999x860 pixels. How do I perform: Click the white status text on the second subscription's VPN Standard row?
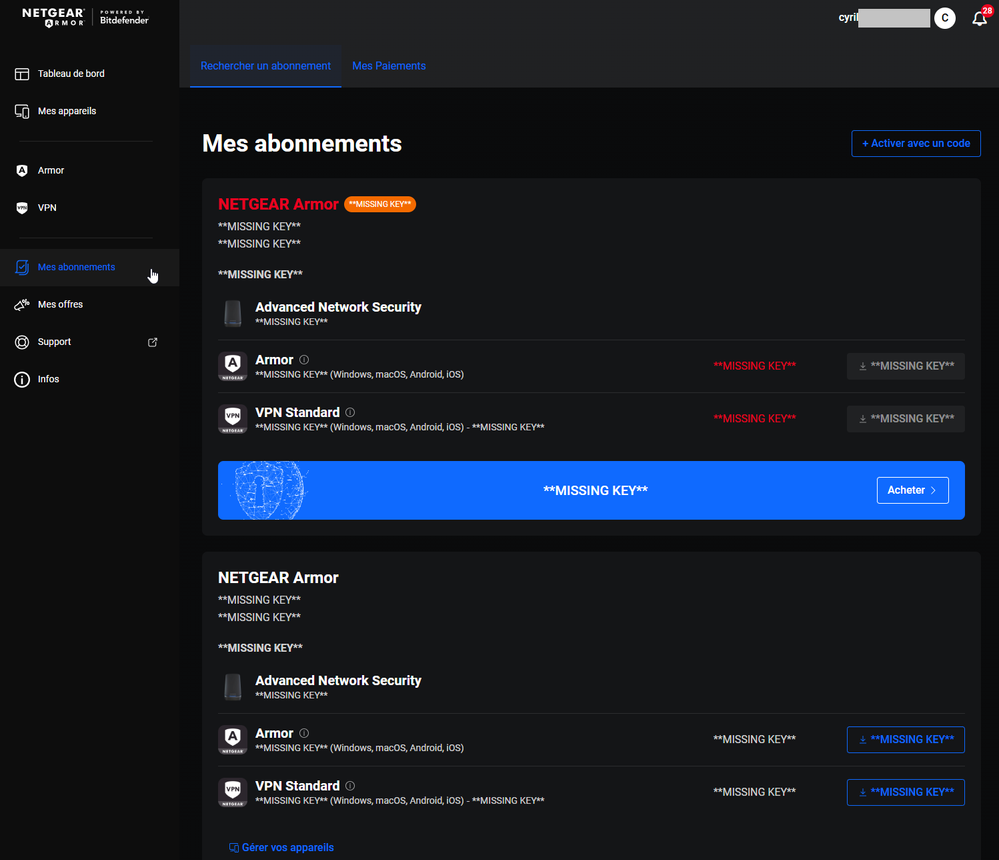click(x=754, y=792)
